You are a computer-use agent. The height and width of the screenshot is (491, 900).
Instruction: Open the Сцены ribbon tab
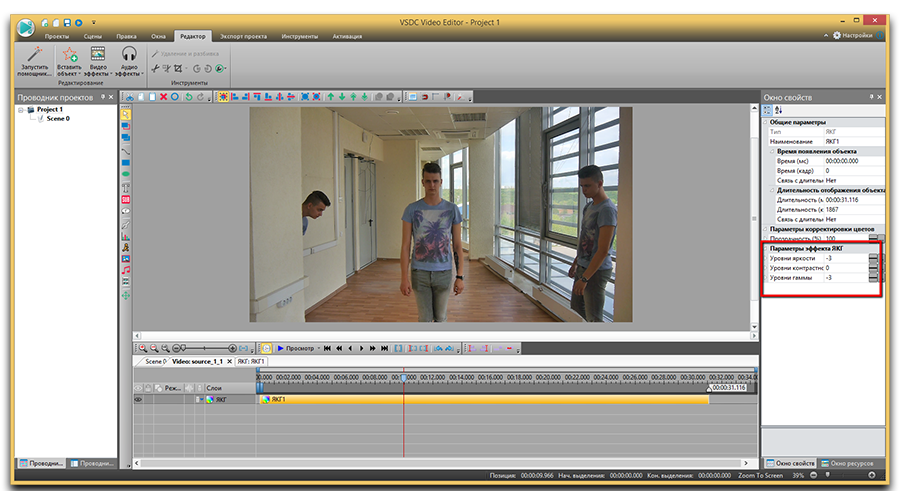click(x=92, y=36)
